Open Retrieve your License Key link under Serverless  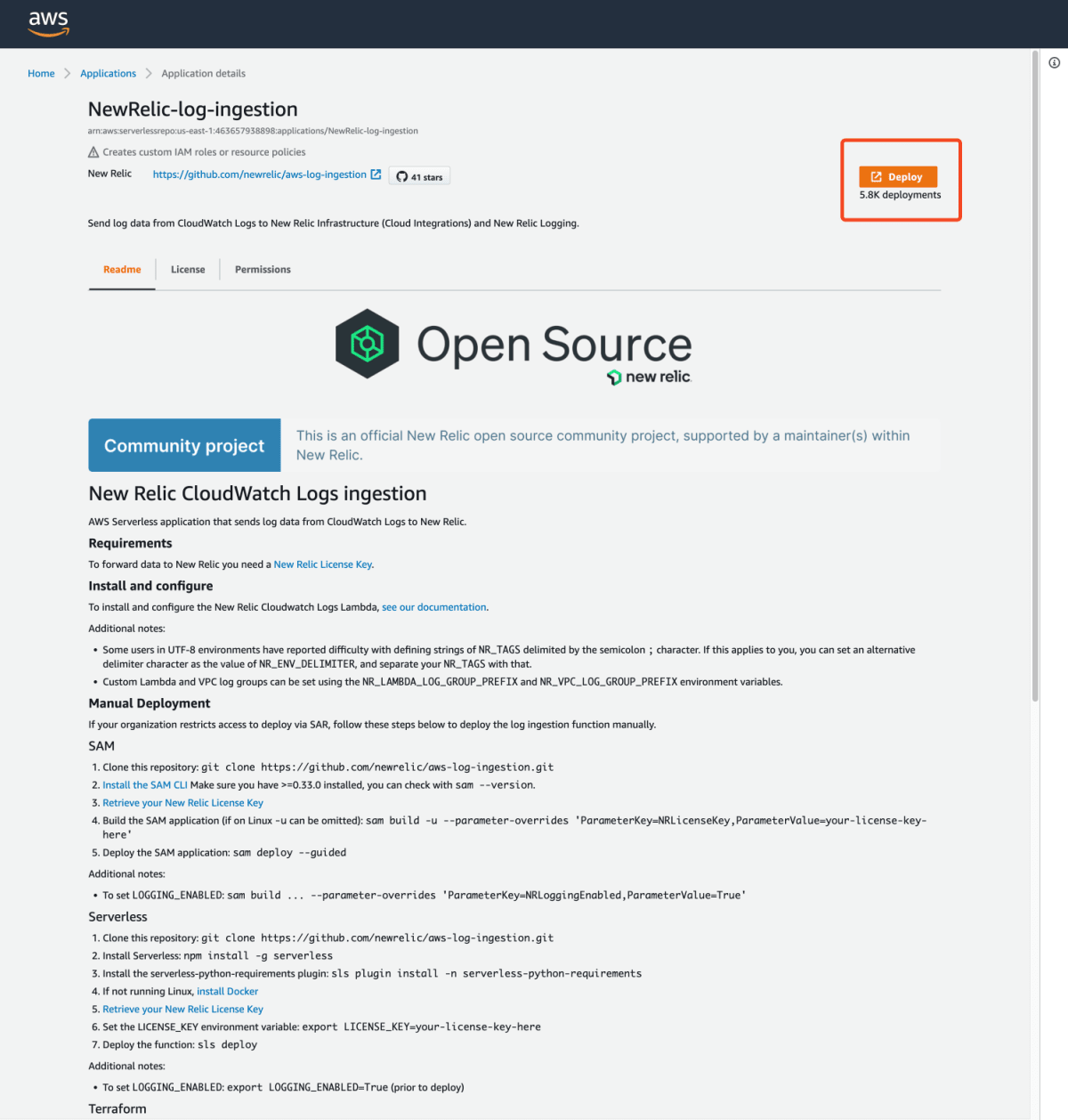[x=182, y=1010]
